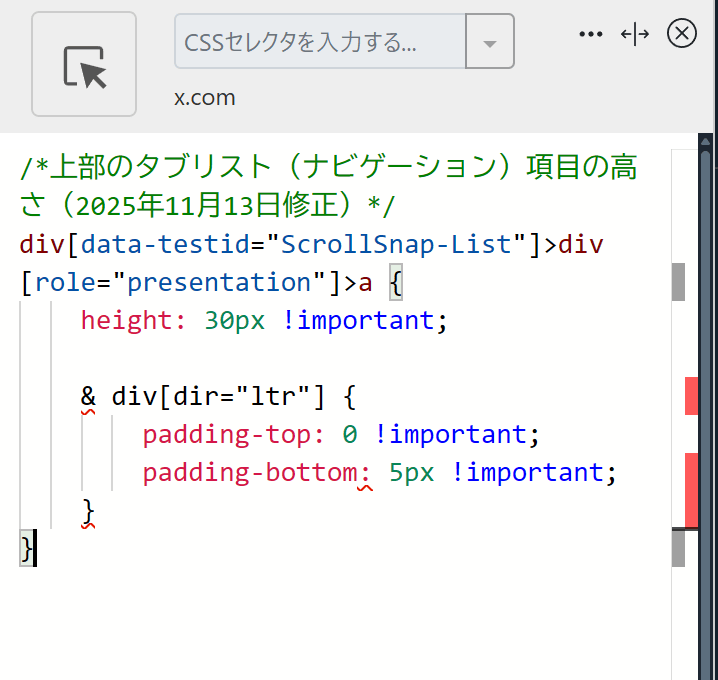Image resolution: width=718 pixels, height=680 pixels.
Task: Click the switch panel side arrows icon
Action: [635, 34]
